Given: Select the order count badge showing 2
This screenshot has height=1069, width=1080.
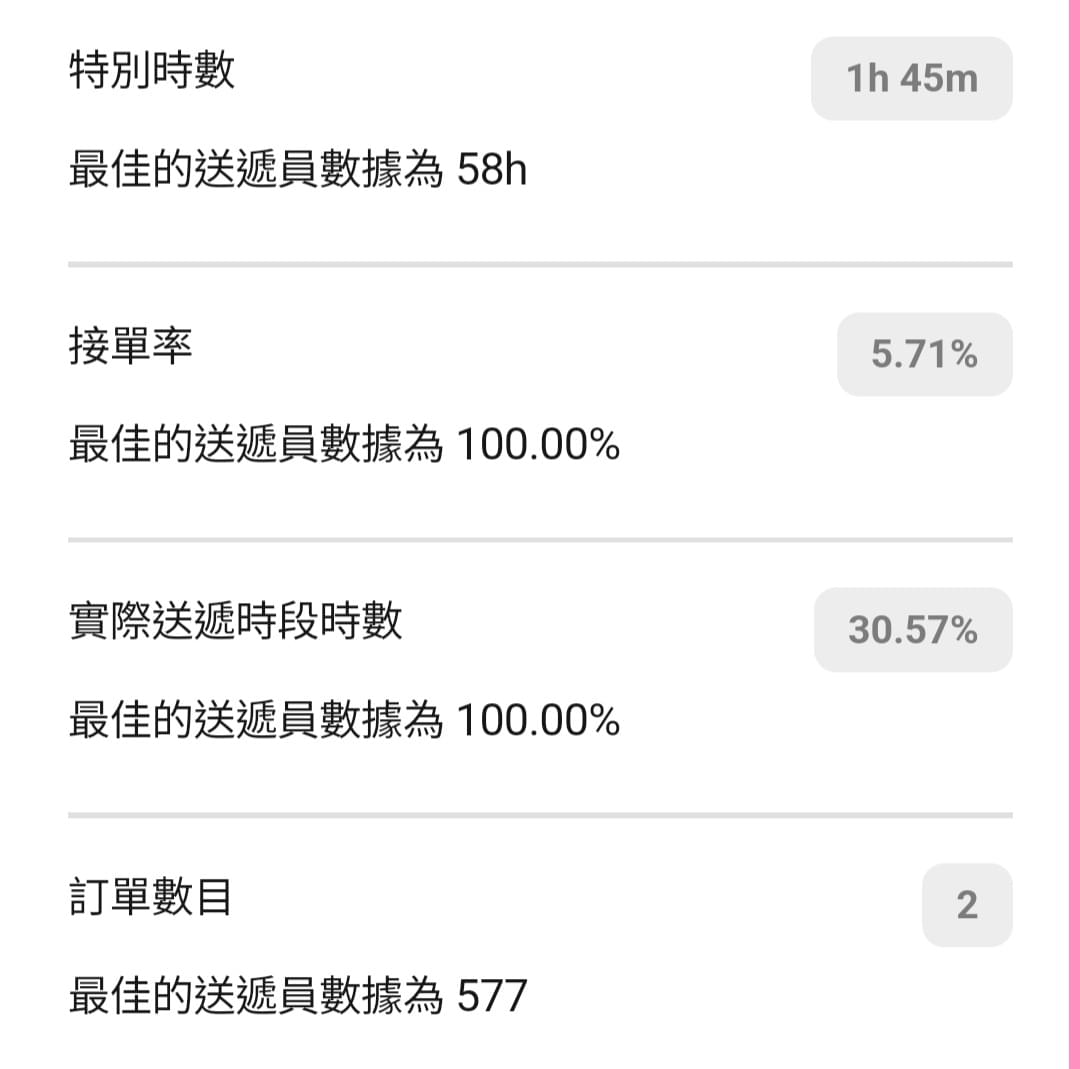Looking at the screenshot, I should [x=967, y=905].
